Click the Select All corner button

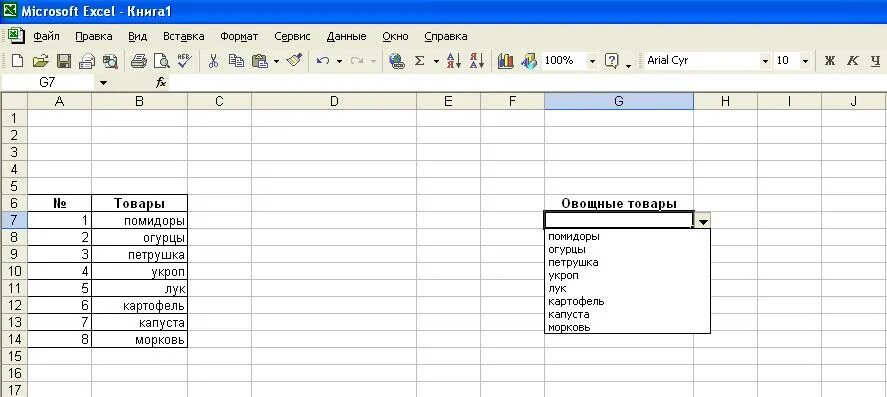[x=14, y=101]
